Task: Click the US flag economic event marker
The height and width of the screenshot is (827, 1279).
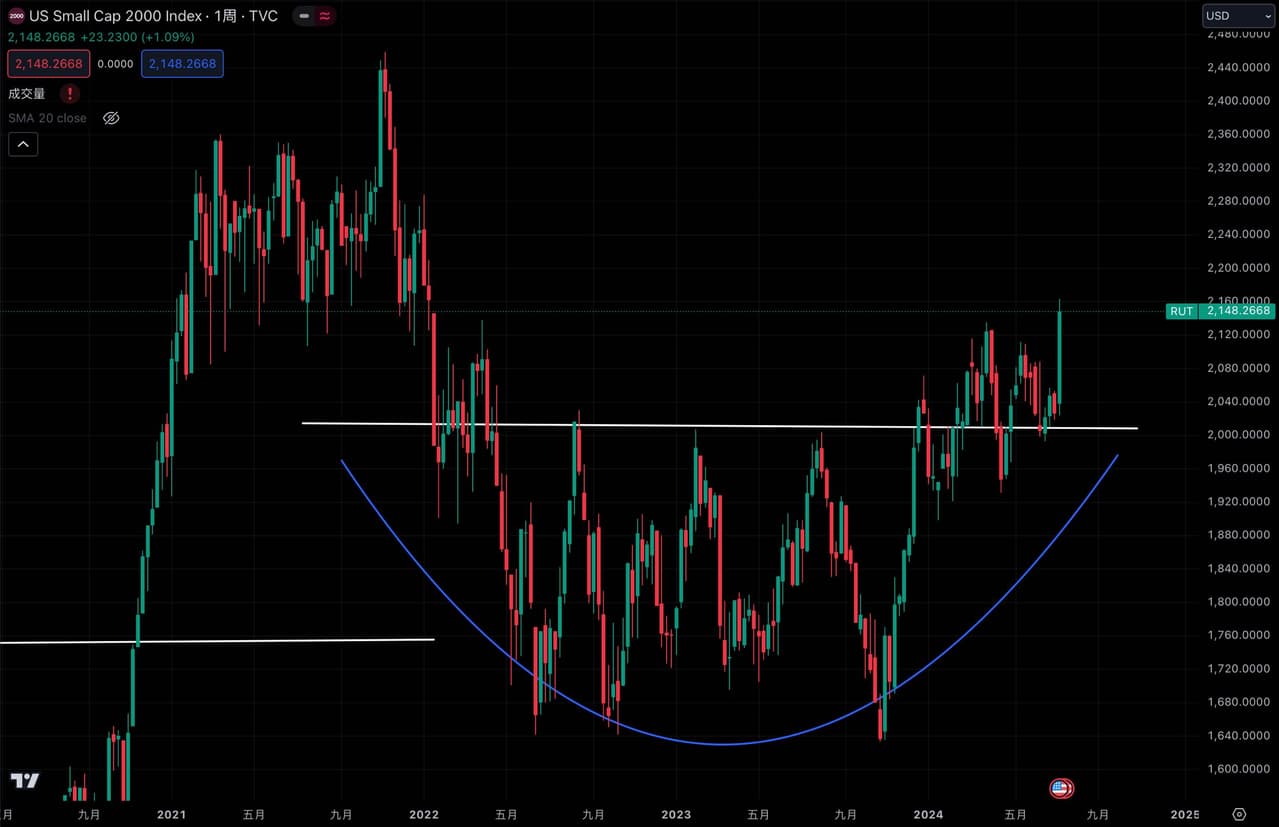Action: (x=1061, y=789)
